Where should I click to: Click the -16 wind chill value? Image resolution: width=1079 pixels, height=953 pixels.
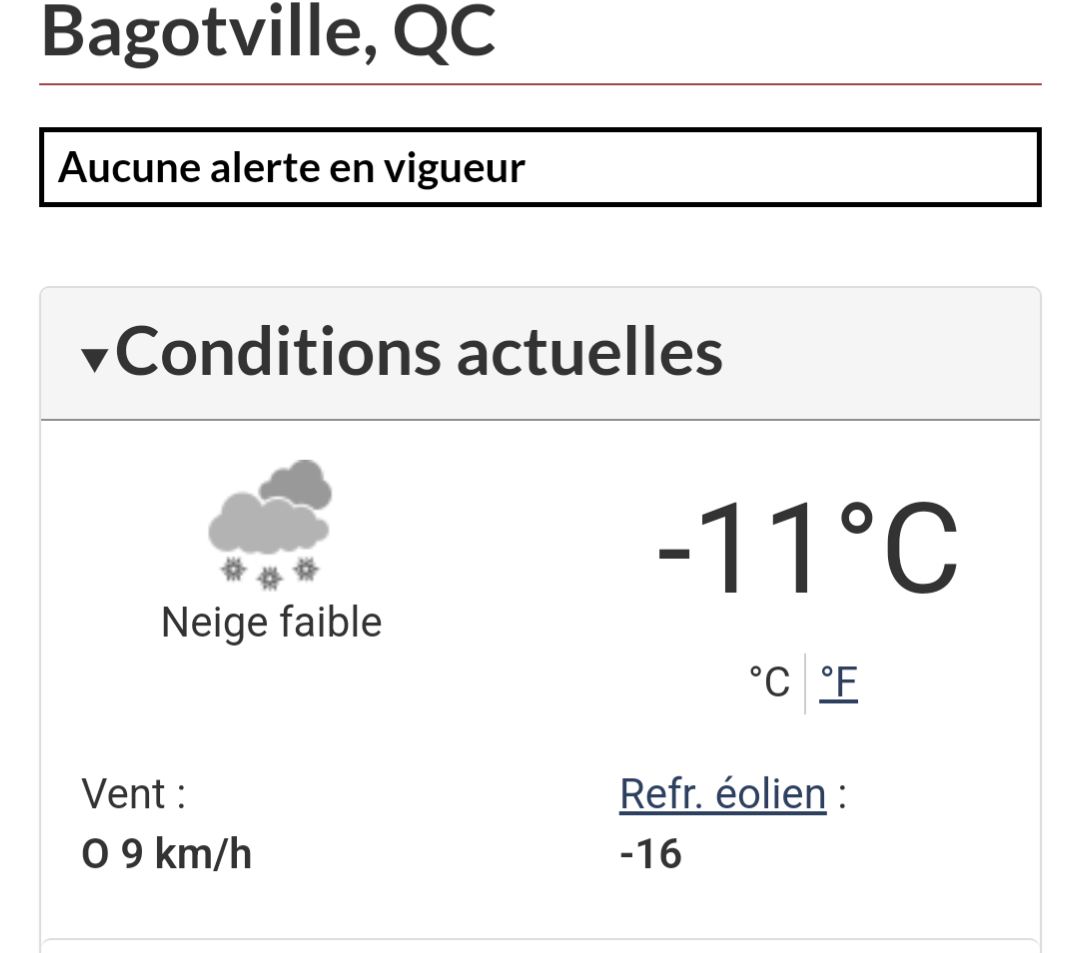coord(651,855)
